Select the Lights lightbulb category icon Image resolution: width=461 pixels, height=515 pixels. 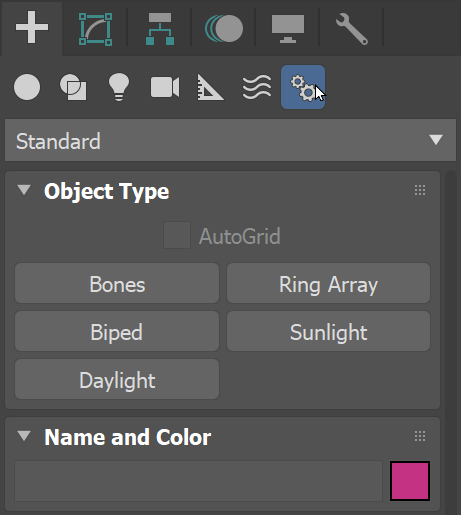click(119, 87)
